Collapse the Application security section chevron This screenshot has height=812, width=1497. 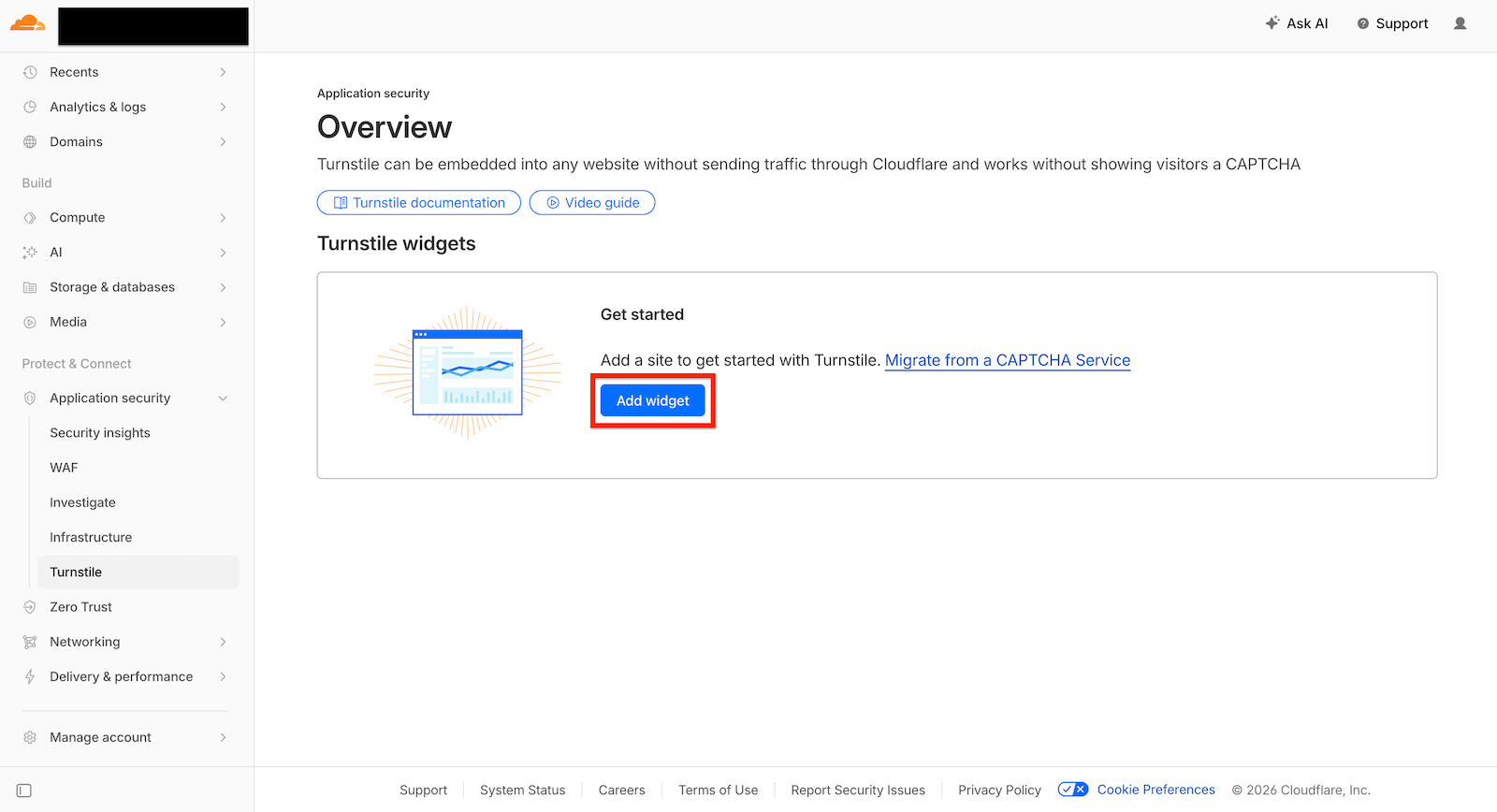[x=223, y=399]
